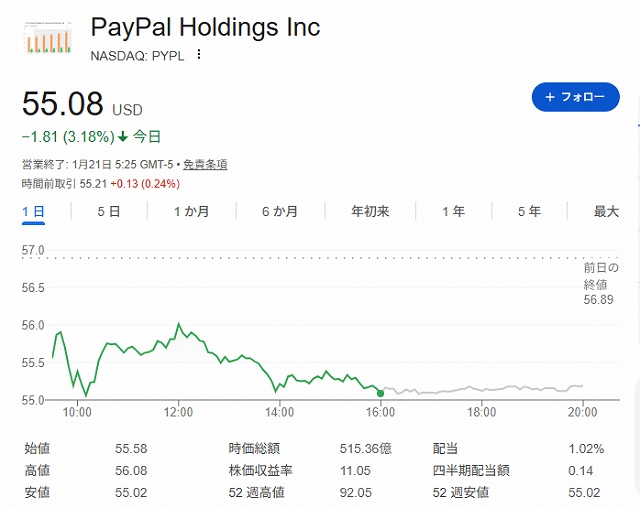Switch to the 6か月 range tab
Image resolution: width=640 pixels, height=508 pixels.
click(x=279, y=211)
